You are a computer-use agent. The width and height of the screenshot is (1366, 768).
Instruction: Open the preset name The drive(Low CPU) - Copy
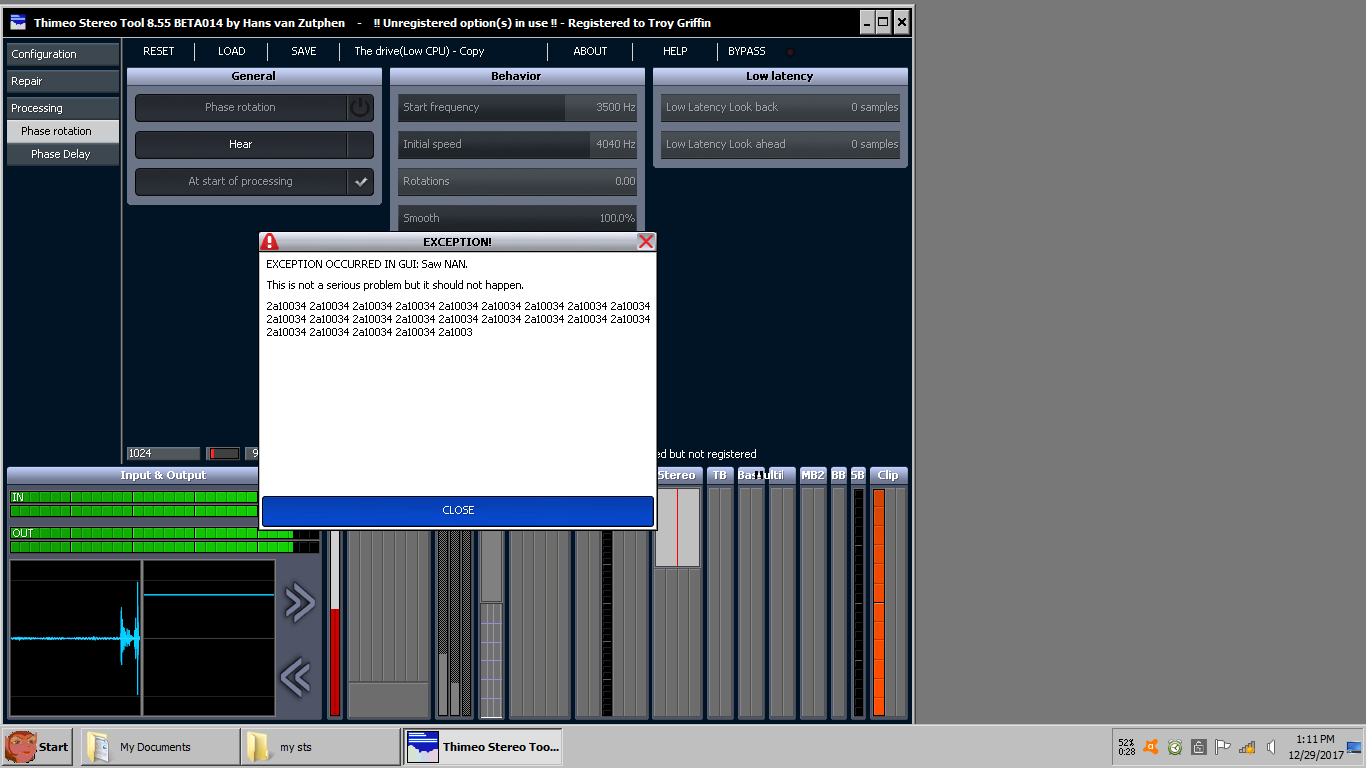[419, 51]
